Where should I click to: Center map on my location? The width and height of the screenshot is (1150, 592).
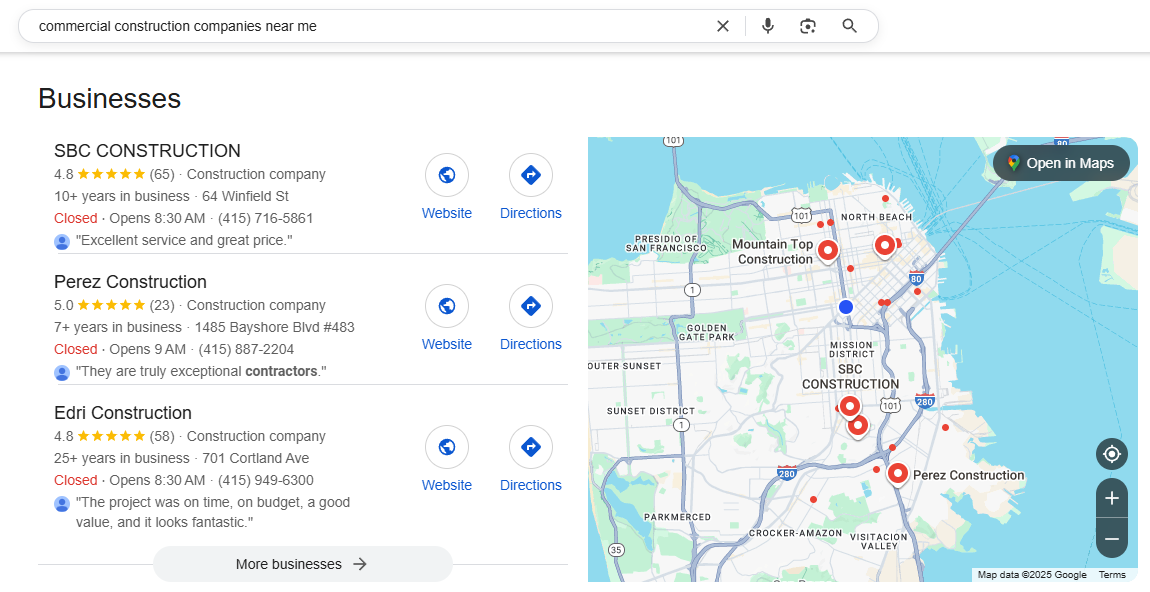pyautogui.click(x=1111, y=454)
